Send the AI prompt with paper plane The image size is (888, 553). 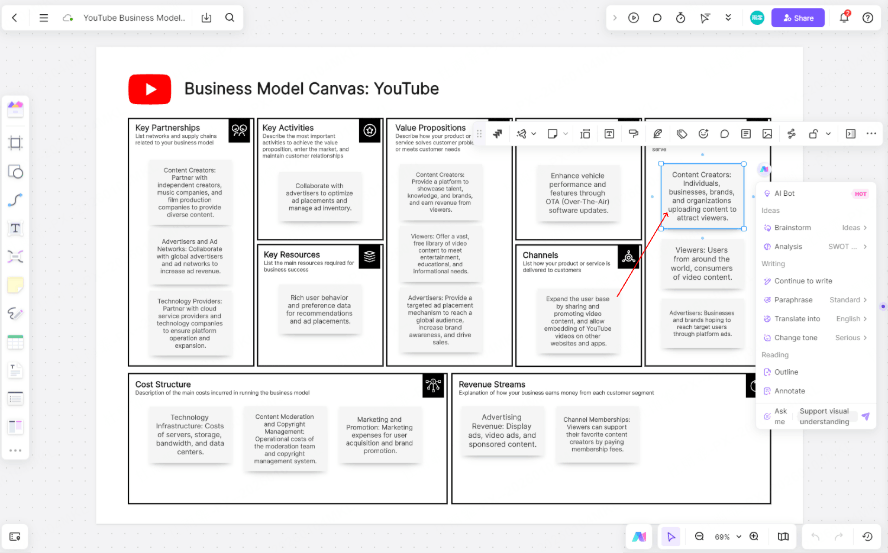(x=865, y=416)
